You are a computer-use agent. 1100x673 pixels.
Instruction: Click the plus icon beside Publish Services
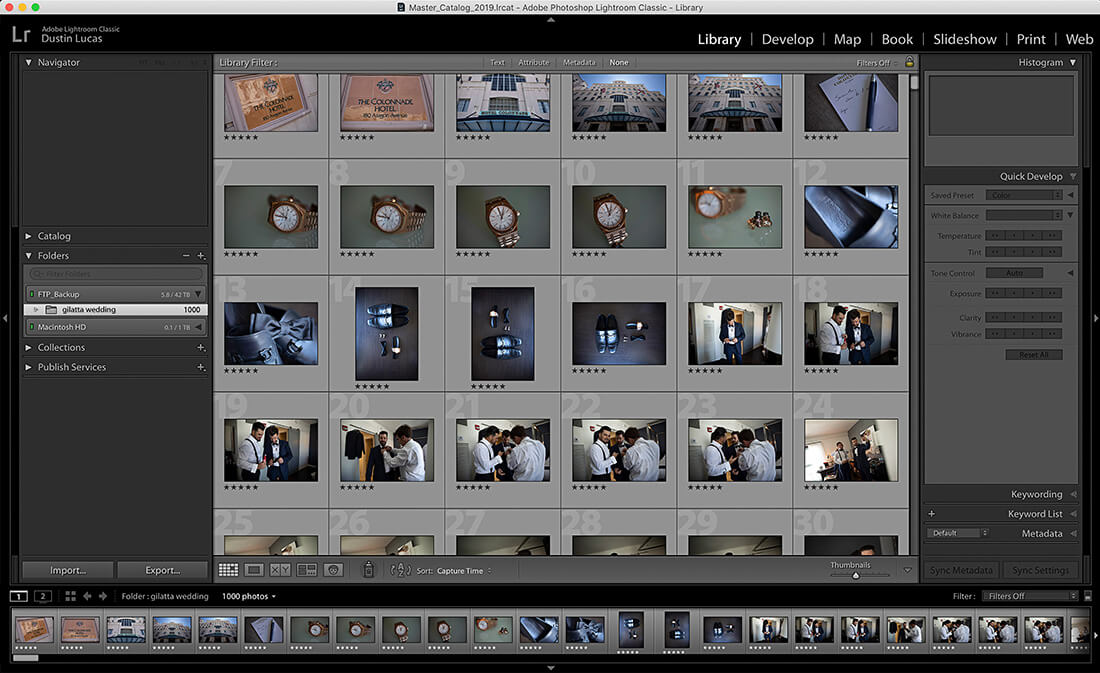[201, 367]
